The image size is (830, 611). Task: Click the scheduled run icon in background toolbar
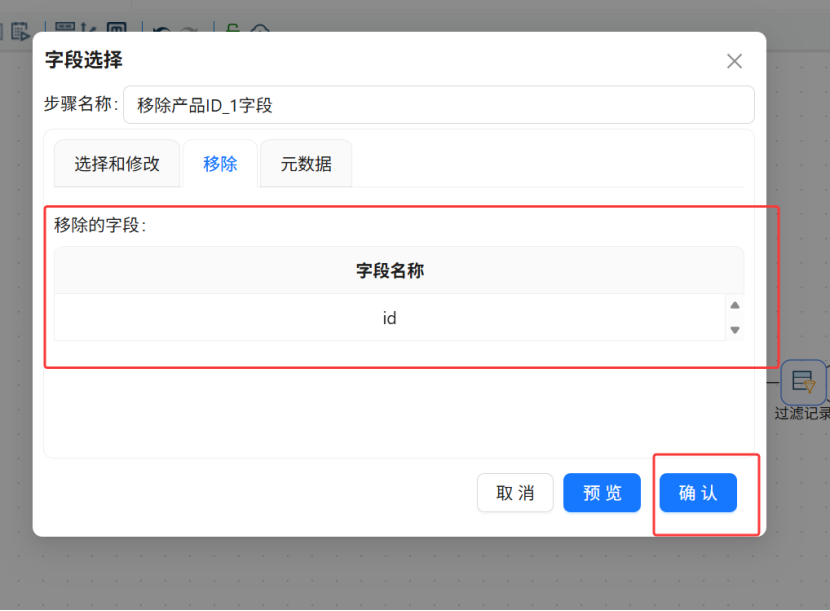20,31
